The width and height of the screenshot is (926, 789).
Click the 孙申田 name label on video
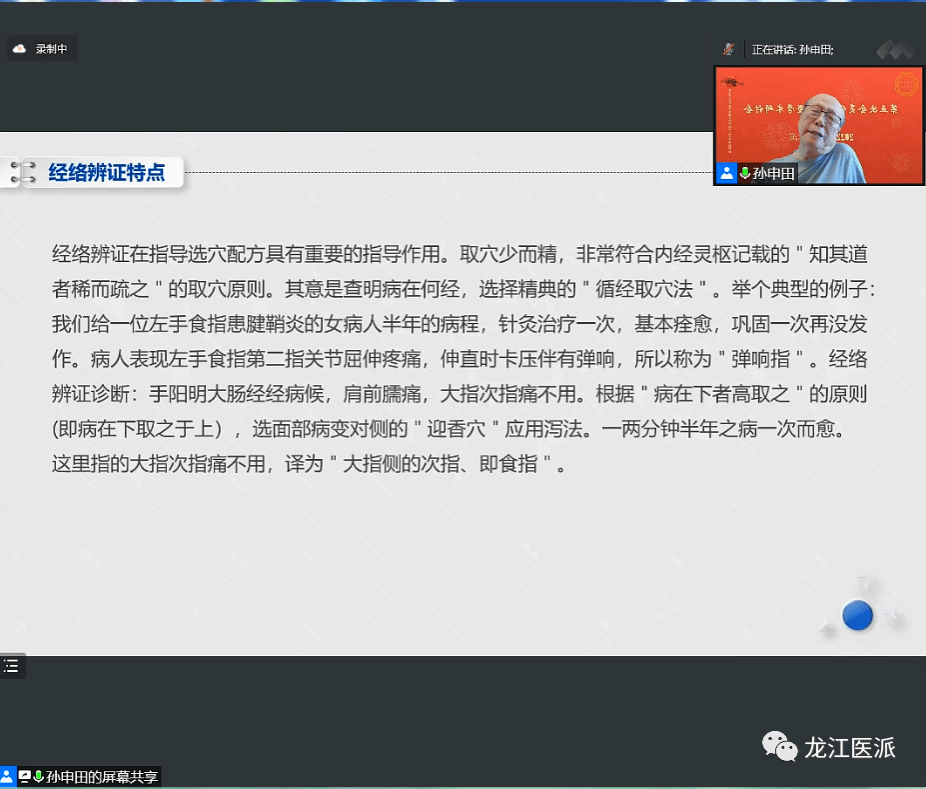tap(774, 173)
